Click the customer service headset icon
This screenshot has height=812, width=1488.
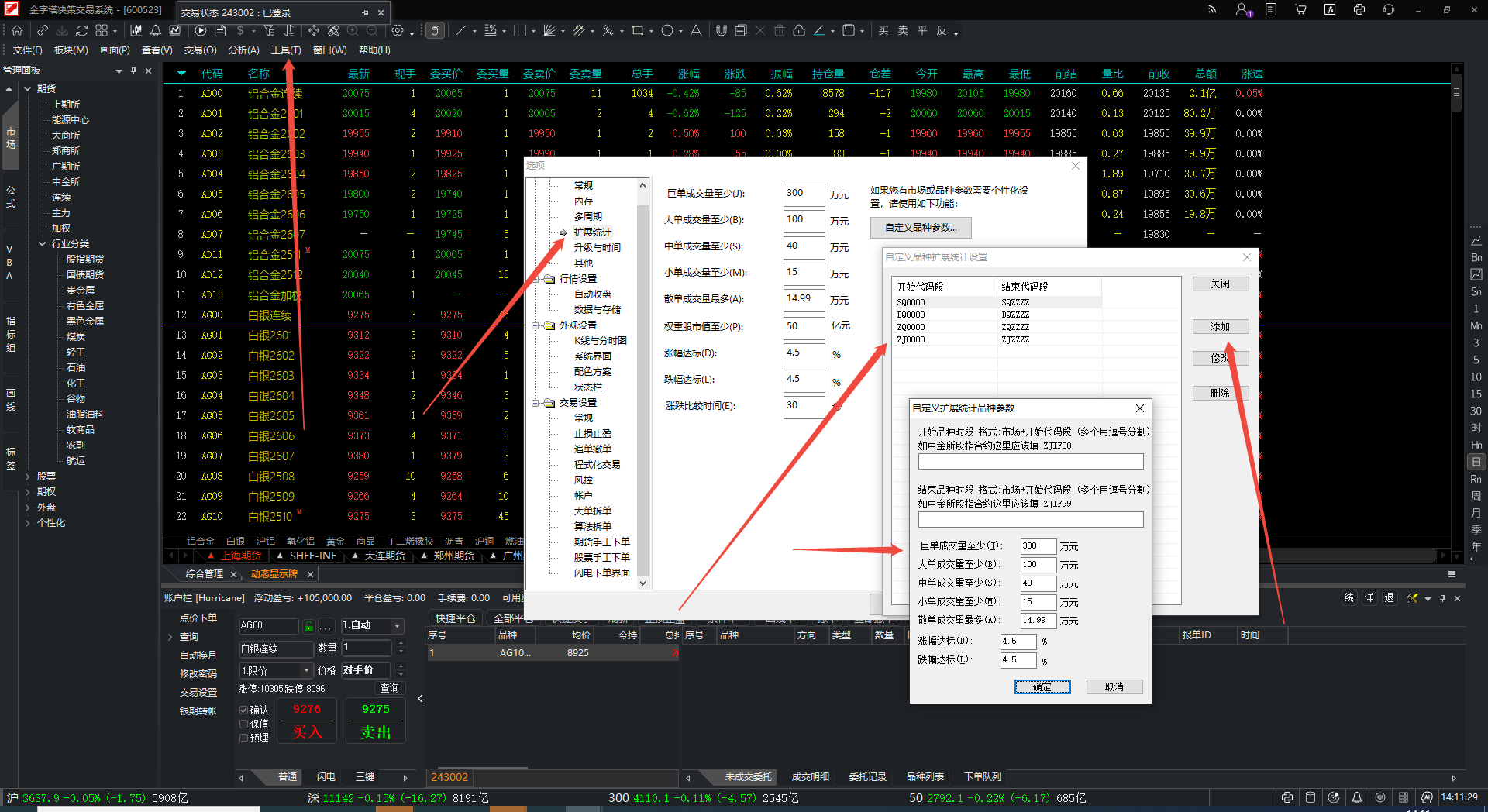click(x=1388, y=10)
